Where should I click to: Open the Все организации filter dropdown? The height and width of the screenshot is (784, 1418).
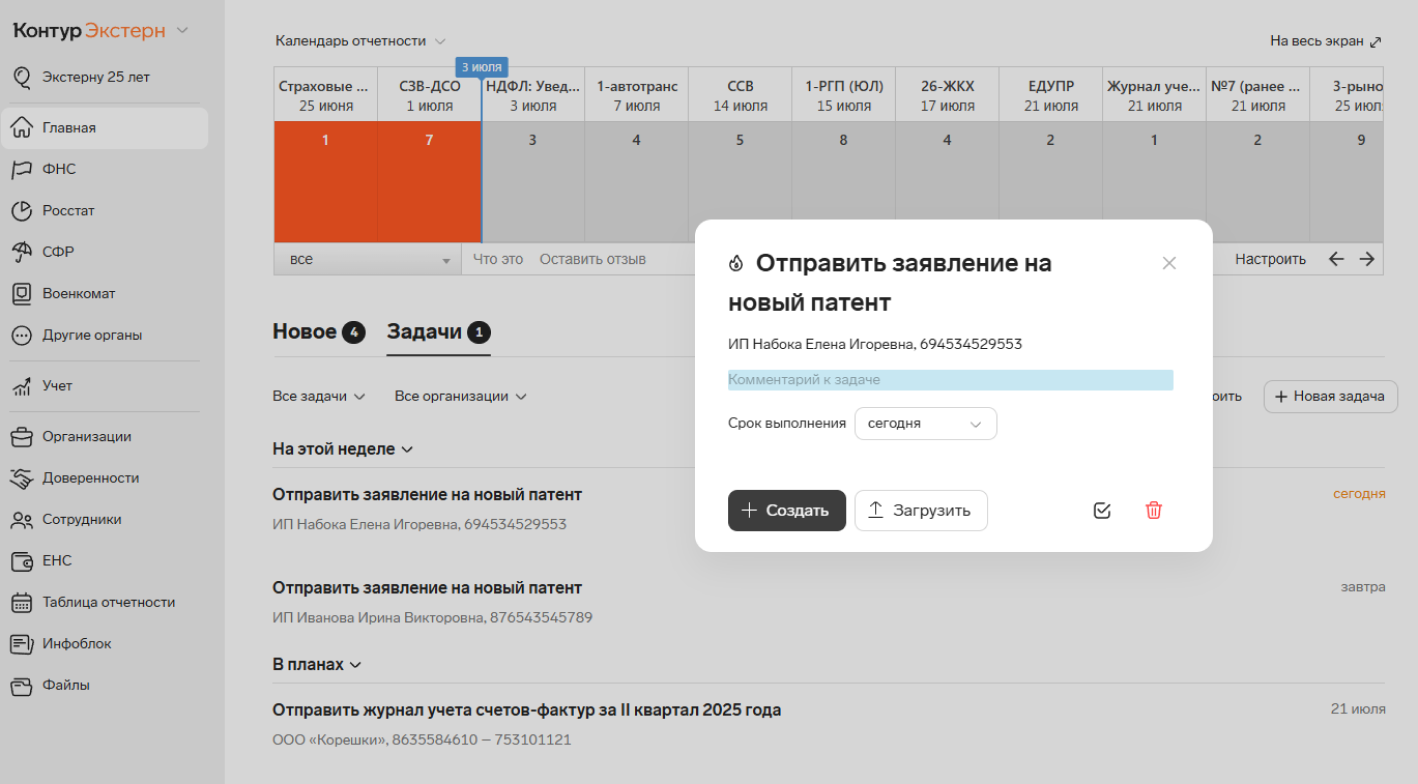(460, 396)
